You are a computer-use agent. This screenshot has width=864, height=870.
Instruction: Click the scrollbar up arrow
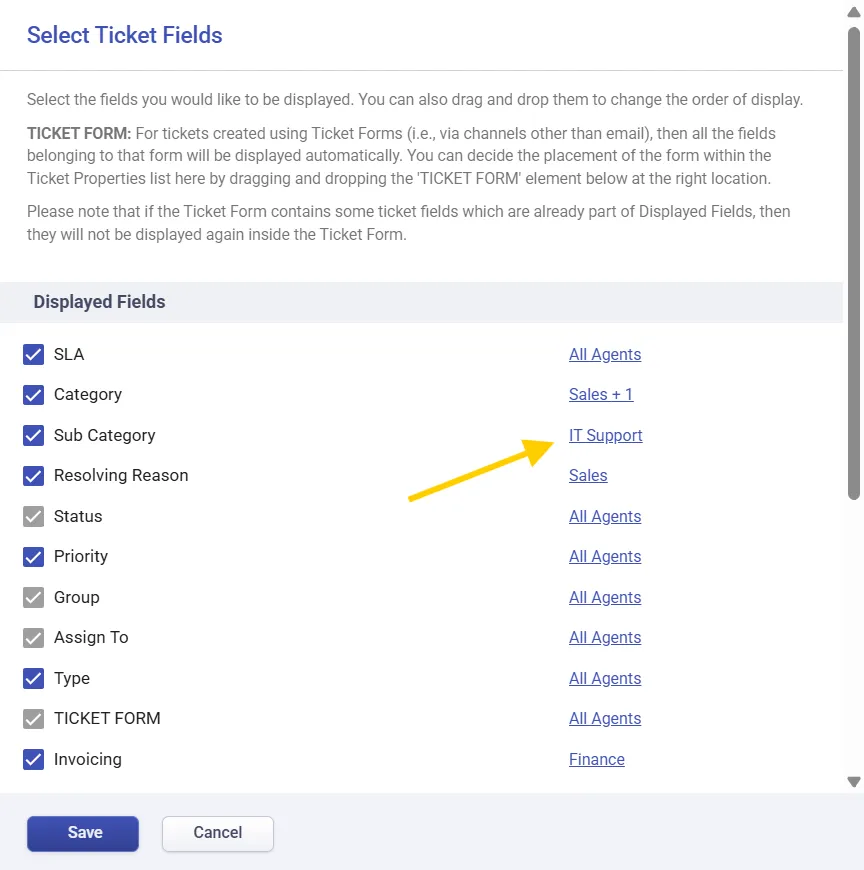pos(854,14)
